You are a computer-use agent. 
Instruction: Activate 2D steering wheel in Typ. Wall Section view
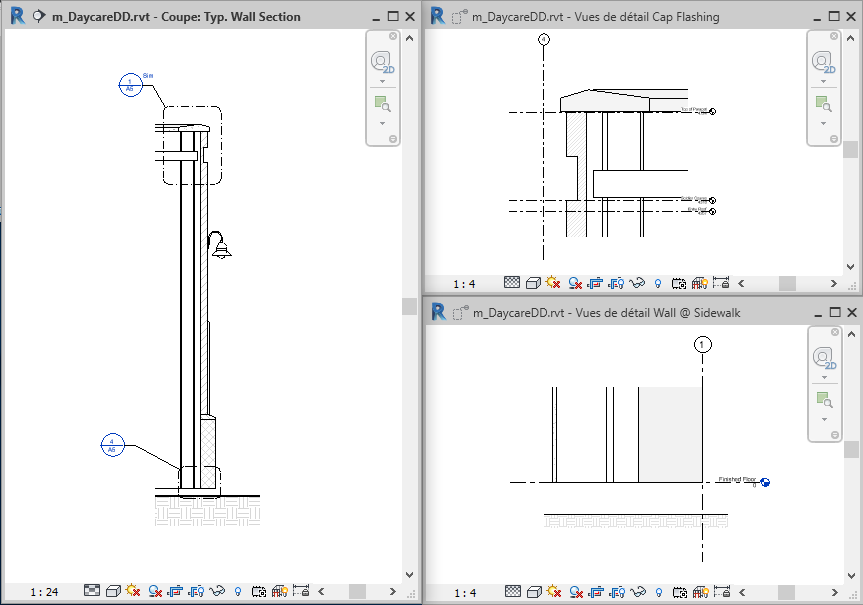click(x=383, y=62)
